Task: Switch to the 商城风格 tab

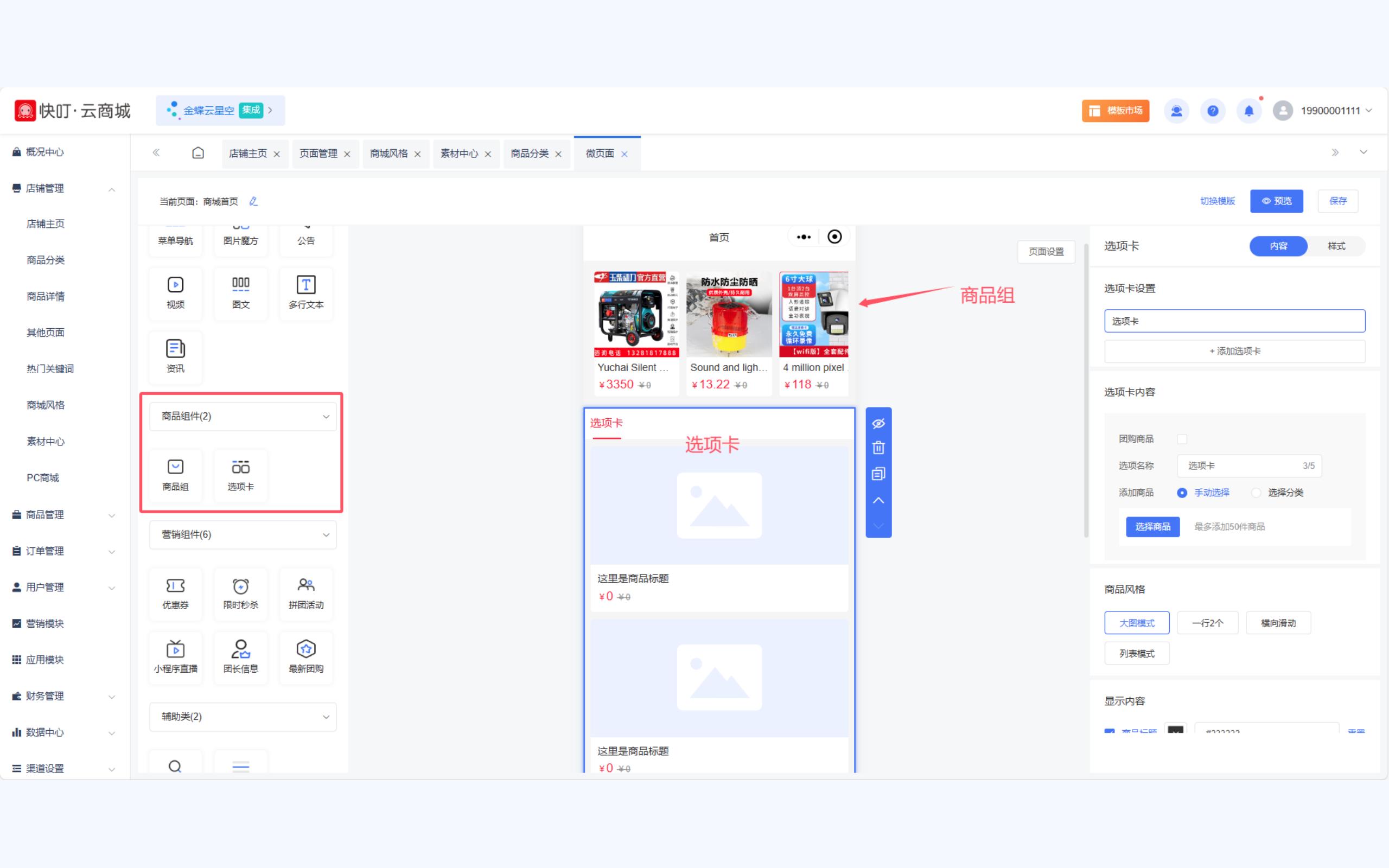Action: tap(388, 154)
